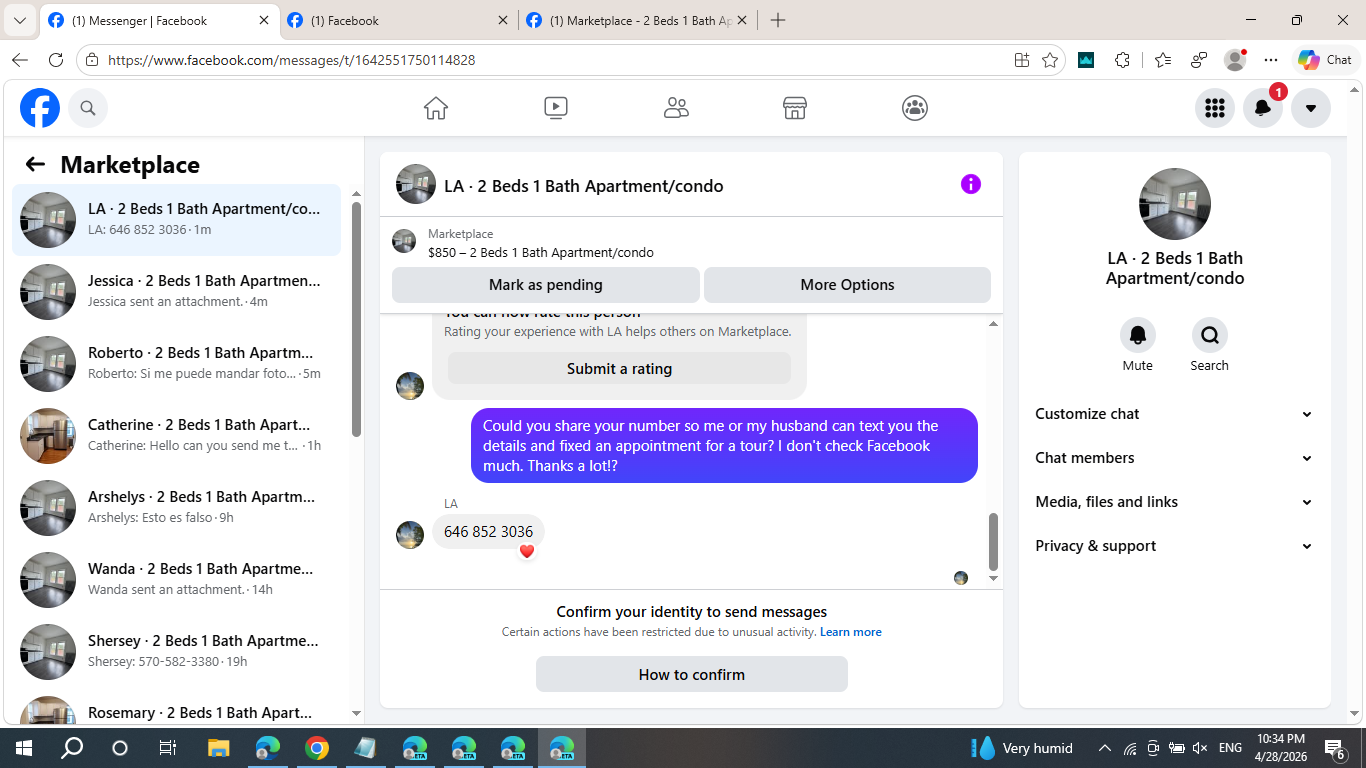This screenshot has height=768, width=1366.
Task: Open browser profile avatar icon
Action: click(1236, 60)
